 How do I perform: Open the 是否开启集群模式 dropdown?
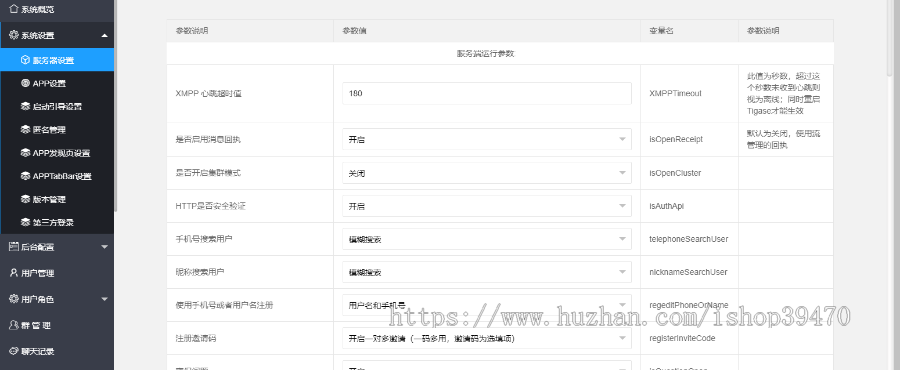tap(487, 173)
